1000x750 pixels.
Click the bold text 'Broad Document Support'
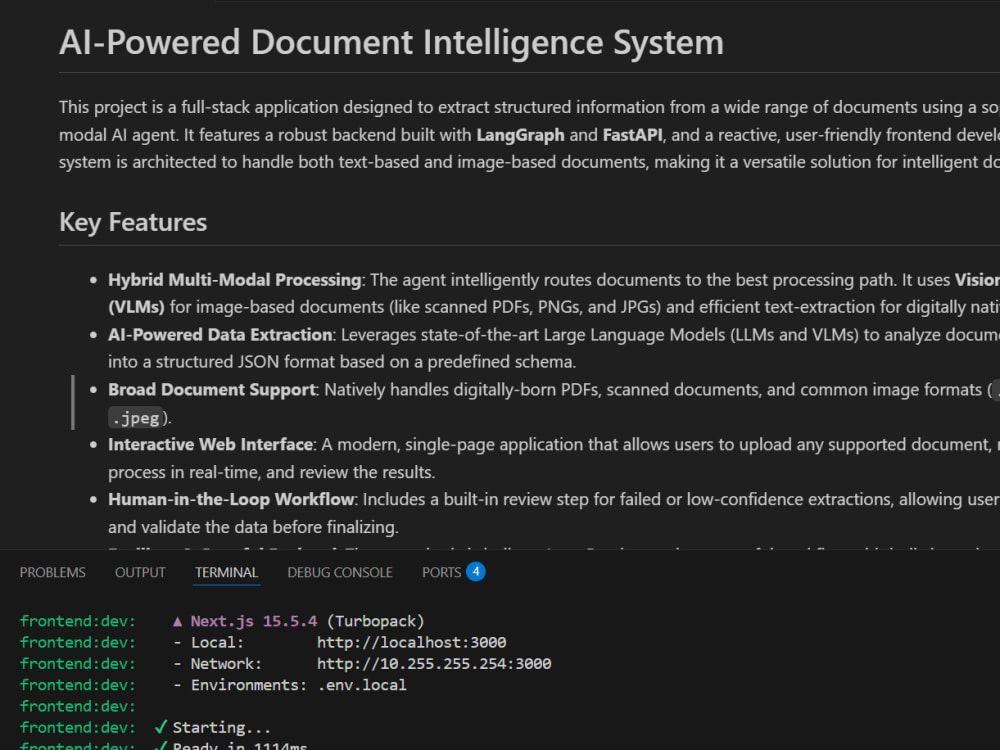coord(212,390)
